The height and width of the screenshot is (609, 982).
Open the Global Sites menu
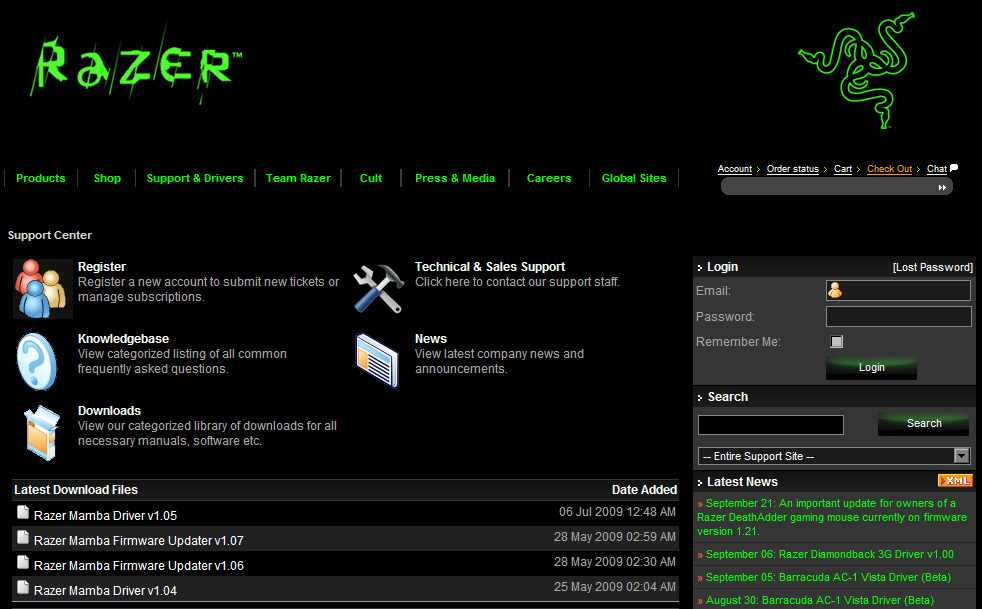click(x=634, y=178)
